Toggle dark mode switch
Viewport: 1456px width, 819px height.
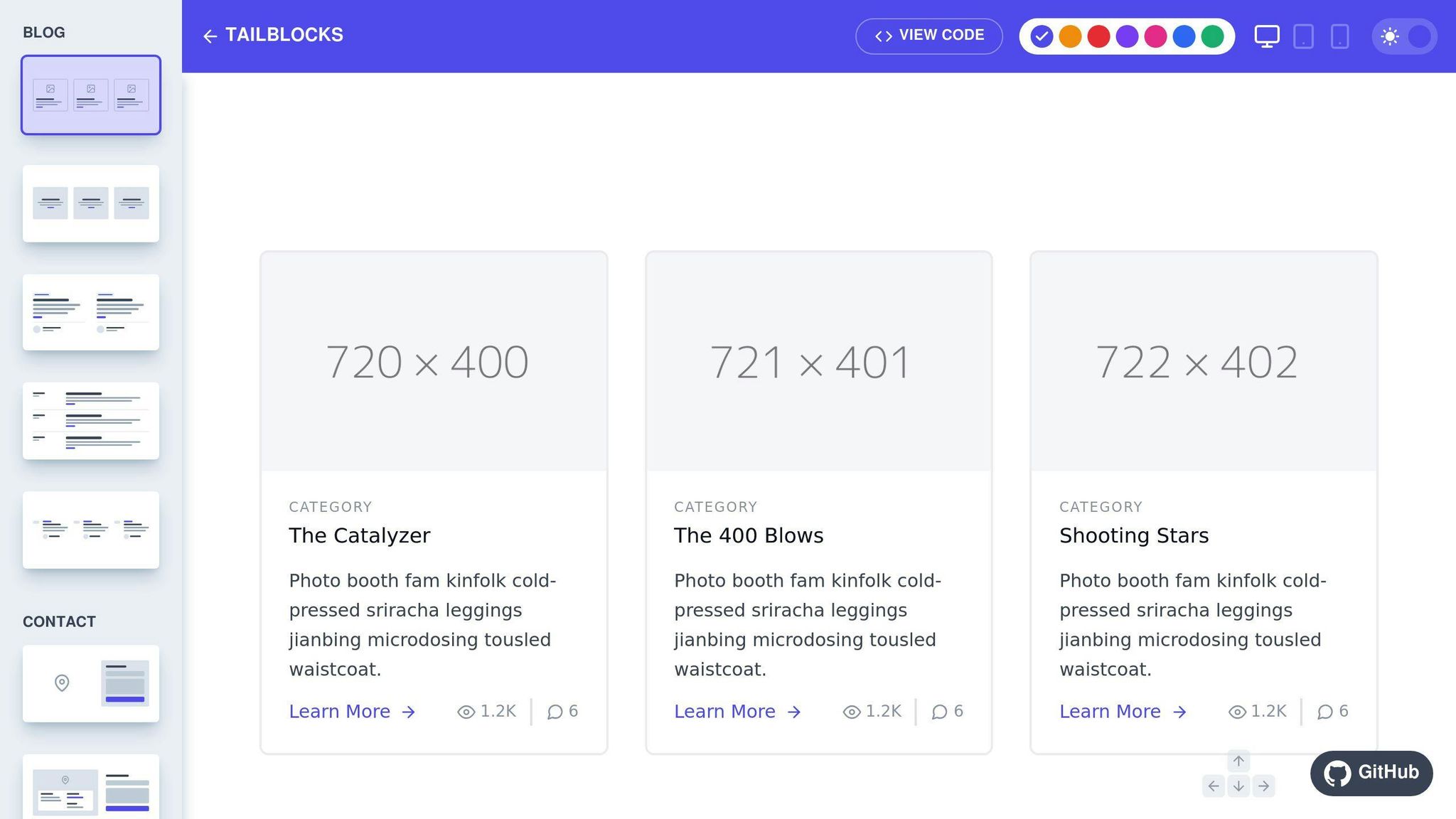pos(1404,36)
